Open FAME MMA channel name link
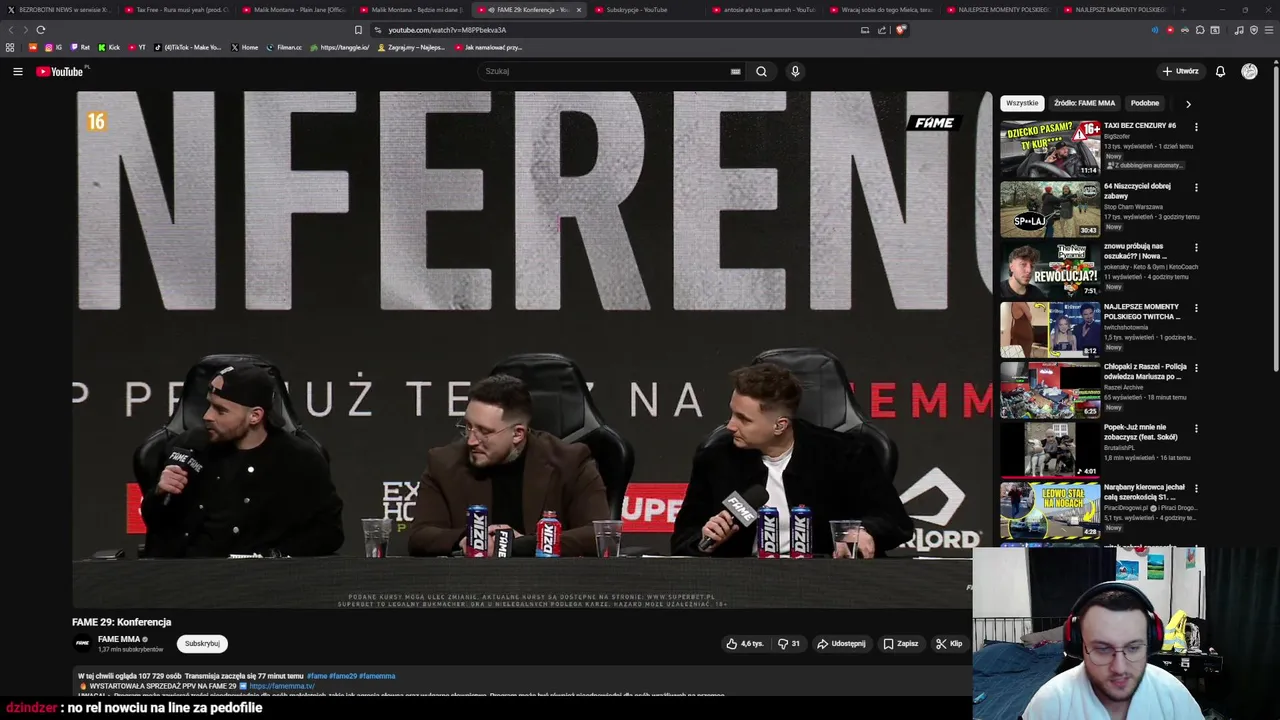This screenshot has height=720, width=1280. tap(119, 639)
